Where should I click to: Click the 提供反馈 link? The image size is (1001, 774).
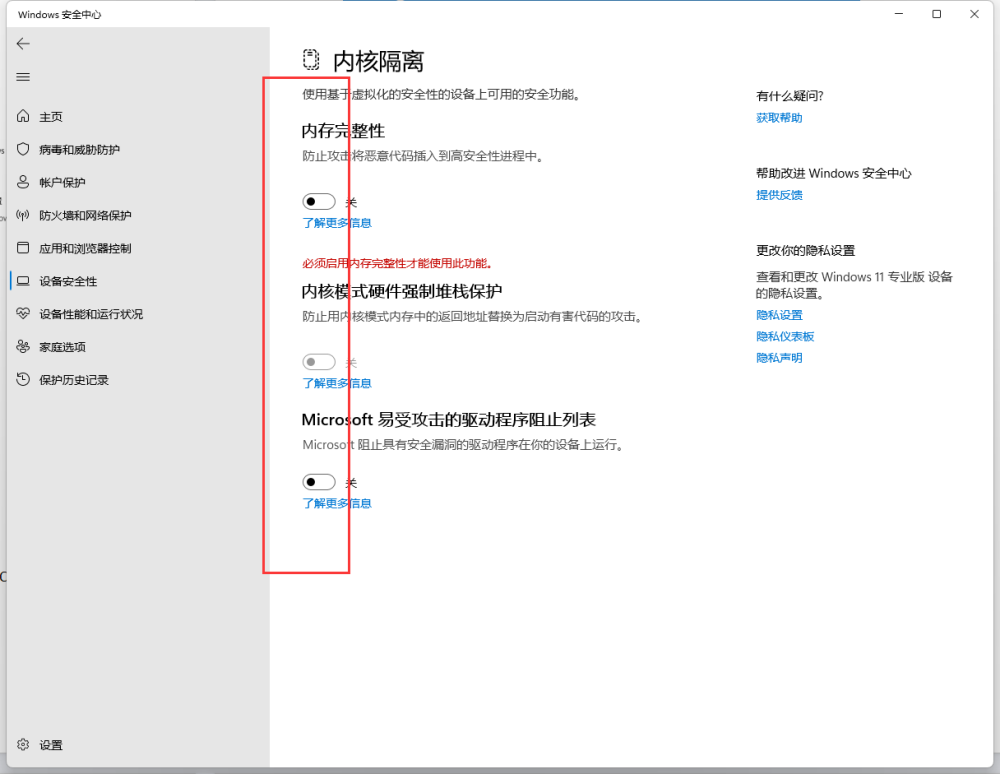[x=779, y=195]
